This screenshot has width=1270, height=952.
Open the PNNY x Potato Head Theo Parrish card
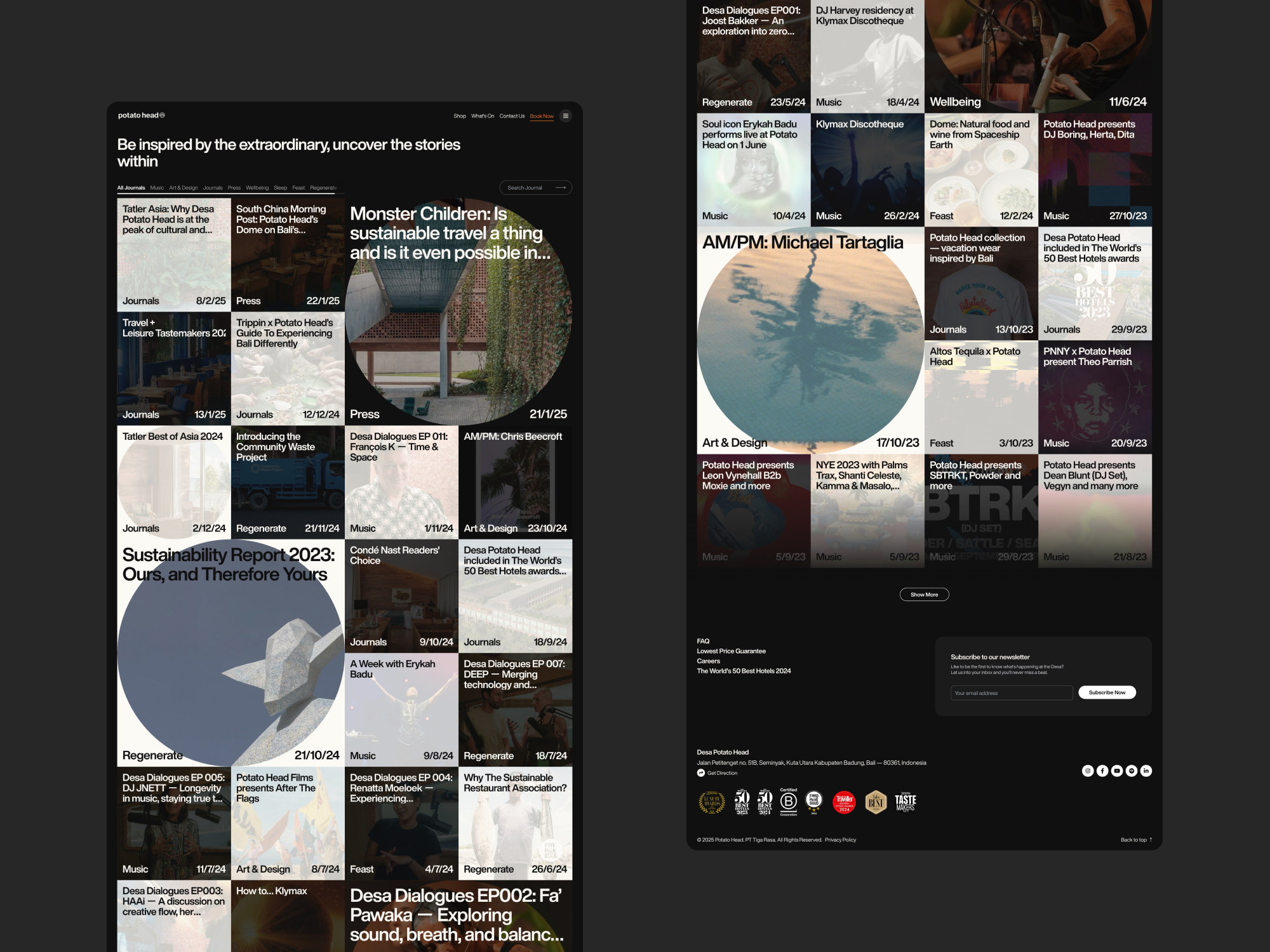point(1095,397)
